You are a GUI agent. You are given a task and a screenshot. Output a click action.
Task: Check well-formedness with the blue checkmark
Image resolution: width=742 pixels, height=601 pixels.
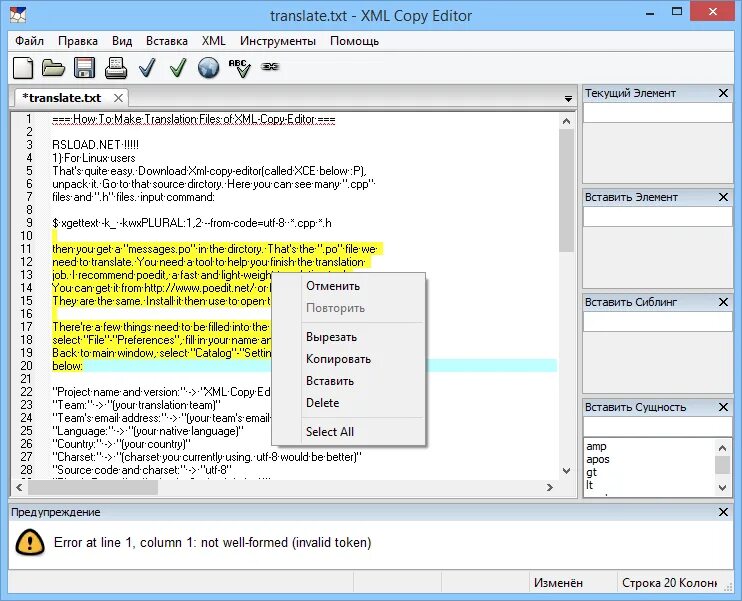(147, 68)
